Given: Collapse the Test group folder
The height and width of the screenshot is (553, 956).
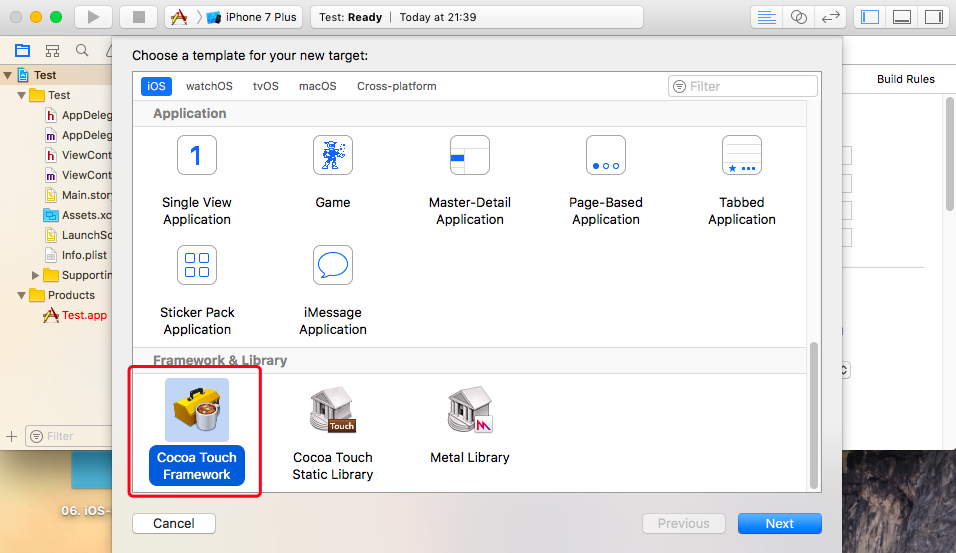Looking at the screenshot, I should [22, 96].
